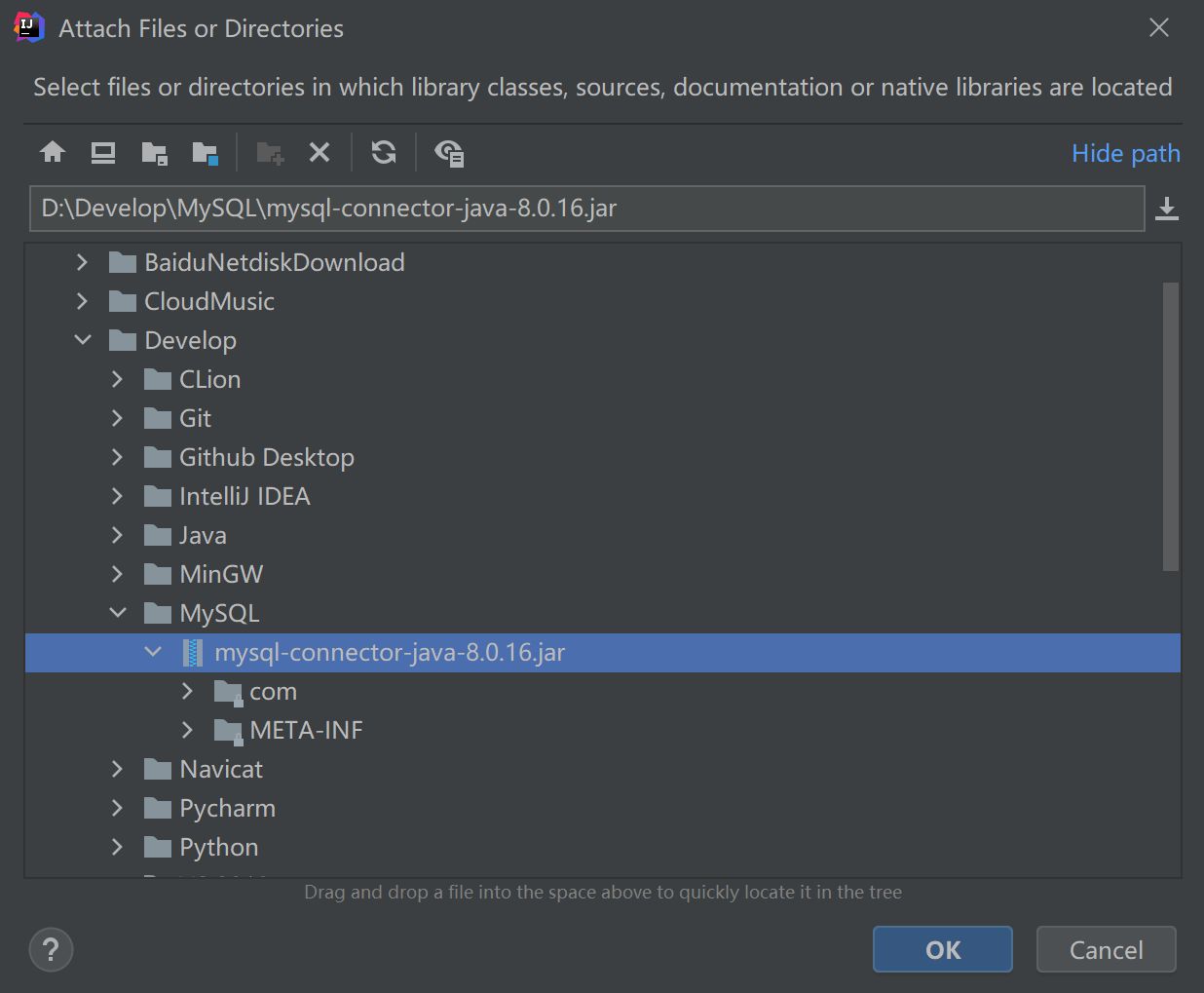Hide the path field via Hide path
The image size is (1204, 993).
[1126, 153]
